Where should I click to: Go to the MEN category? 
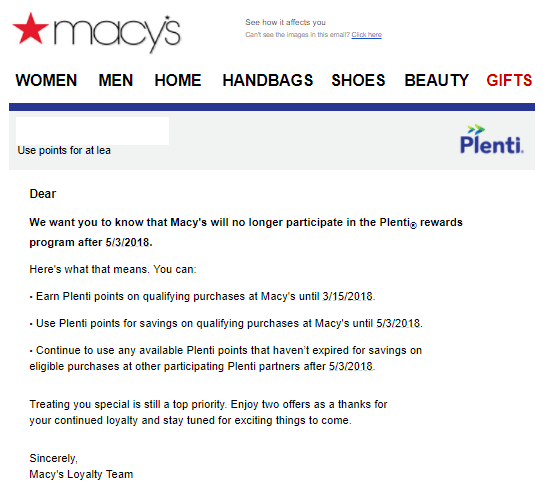pos(116,80)
